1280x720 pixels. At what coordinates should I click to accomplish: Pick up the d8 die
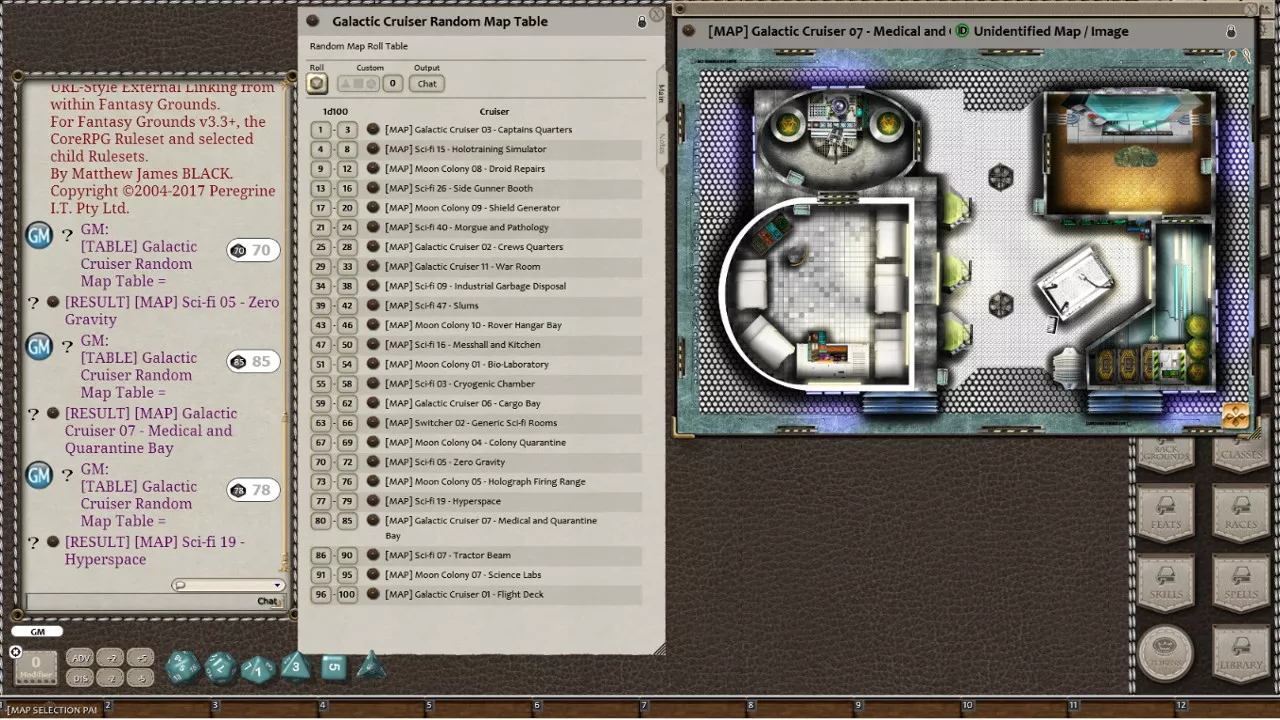(296, 665)
